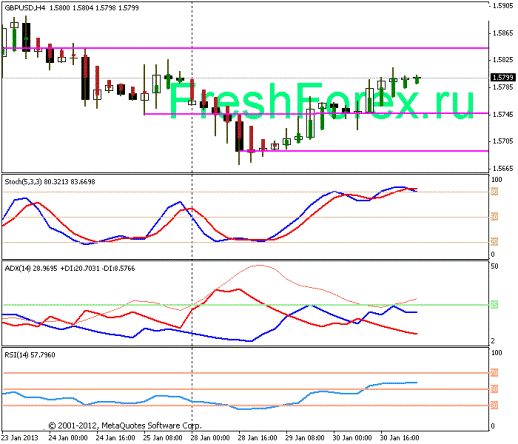Screen dimensions: 518x444
Task: Select the middle magenta horizontal line near 1.5745
Action: pyautogui.click(x=317, y=114)
